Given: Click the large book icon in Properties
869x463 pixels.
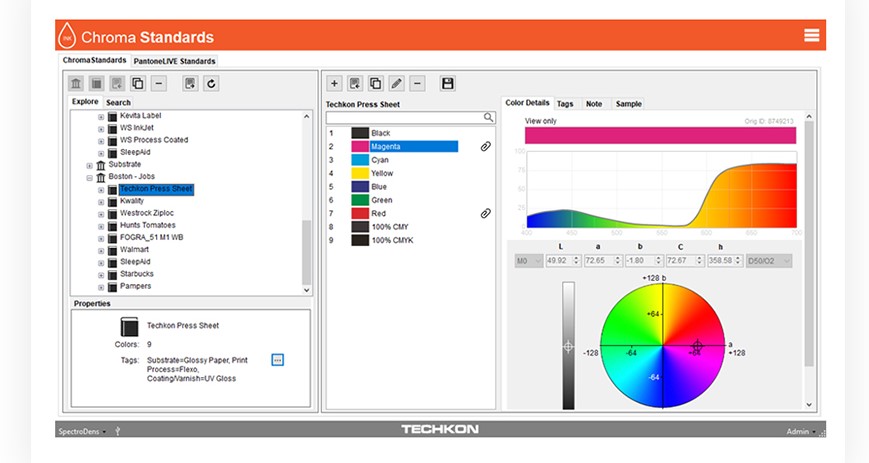Looking at the screenshot, I should 129,327.
